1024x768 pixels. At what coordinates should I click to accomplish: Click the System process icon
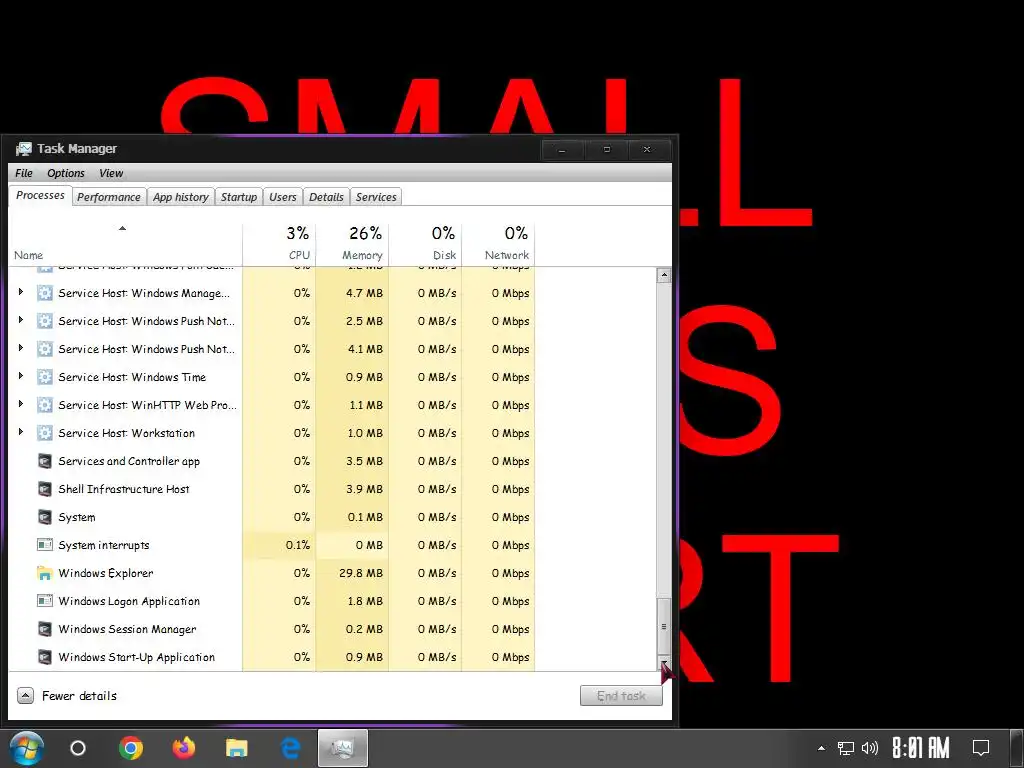[x=44, y=517]
